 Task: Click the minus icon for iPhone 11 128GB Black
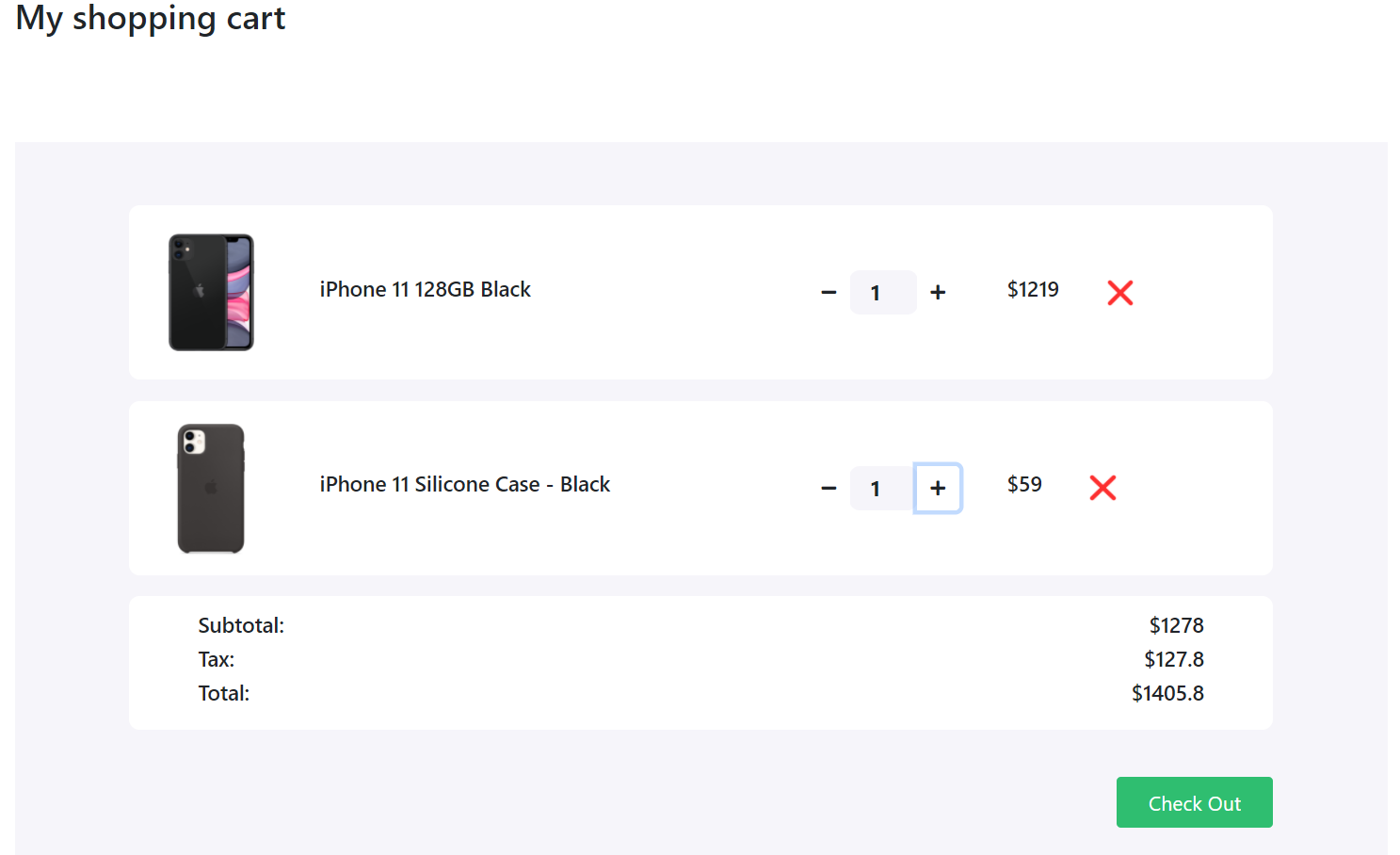click(x=829, y=292)
